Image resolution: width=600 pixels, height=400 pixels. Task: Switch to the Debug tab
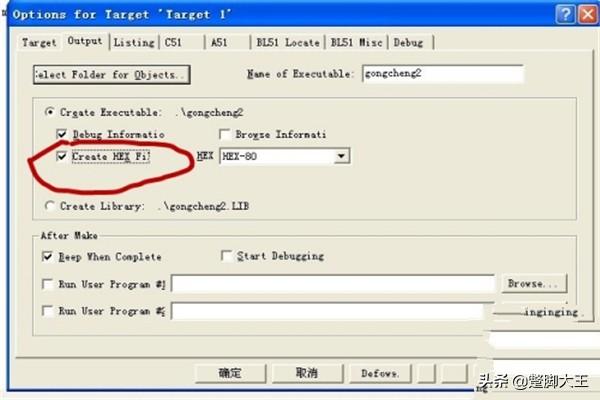point(408,42)
